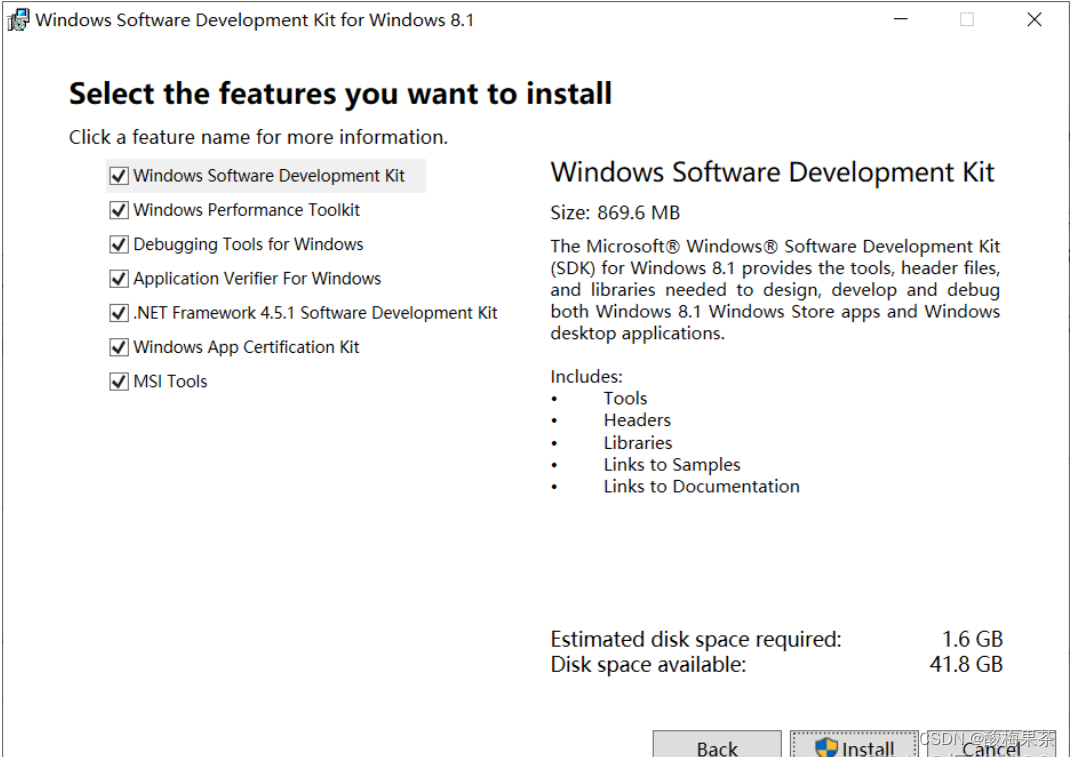This screenshot has width=1071, height=757.
Task: Click the Size: 869.6 MB text
Action: pyautogui.click(x=615, y=212)
